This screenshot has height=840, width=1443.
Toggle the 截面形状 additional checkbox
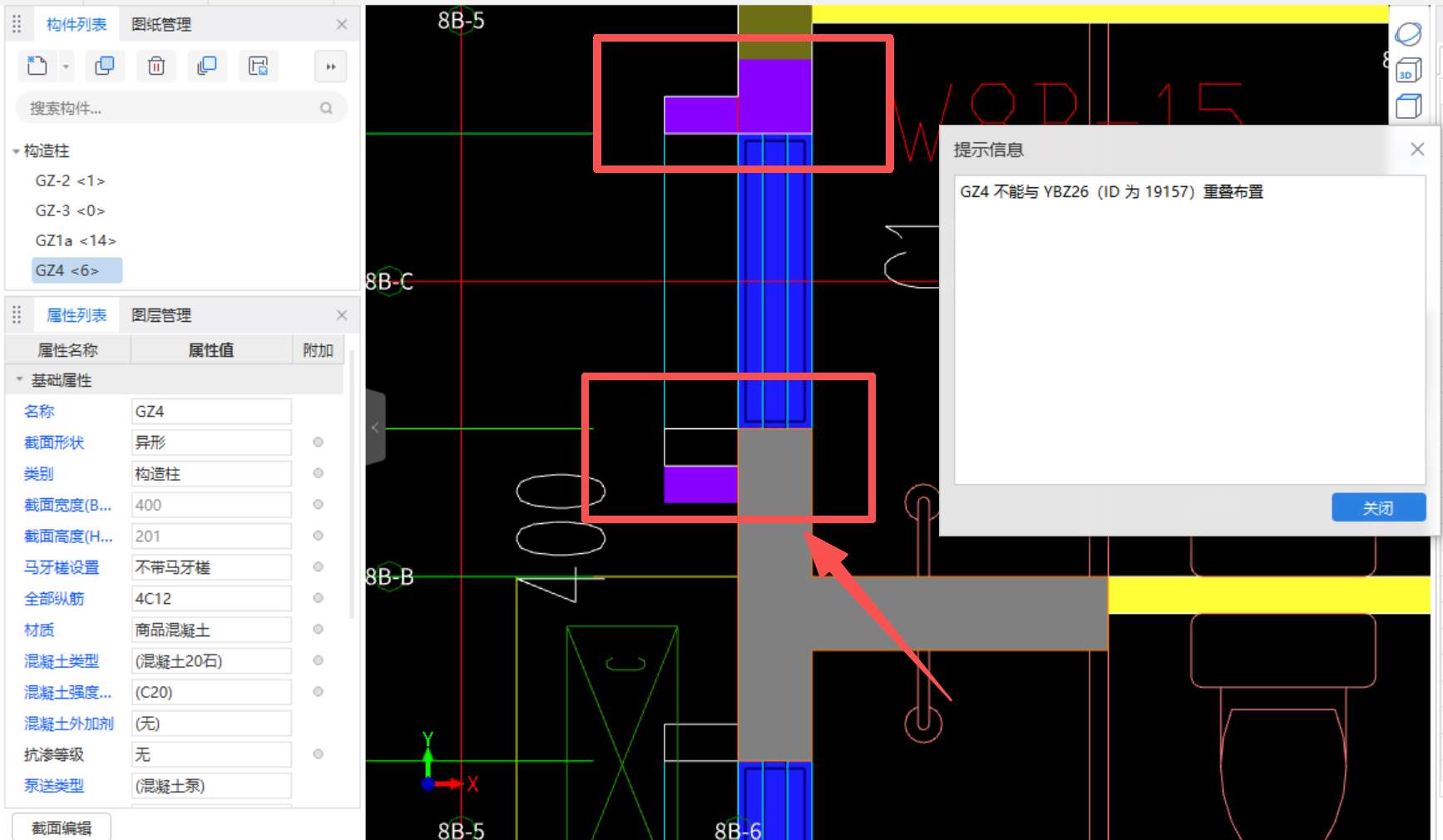[x=318, y=442]
